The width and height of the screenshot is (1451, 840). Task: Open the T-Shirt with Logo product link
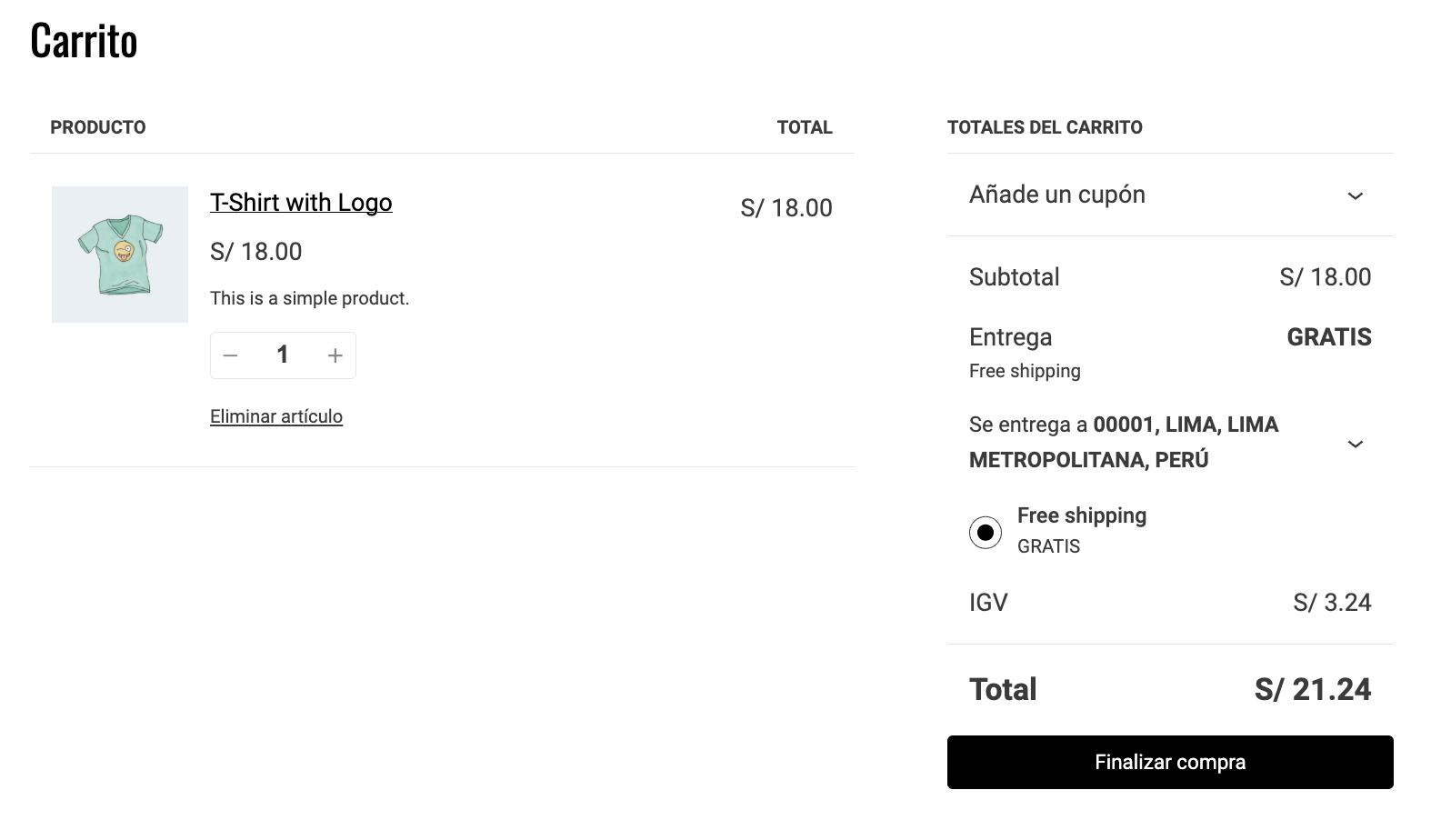[x=301, y=203]
